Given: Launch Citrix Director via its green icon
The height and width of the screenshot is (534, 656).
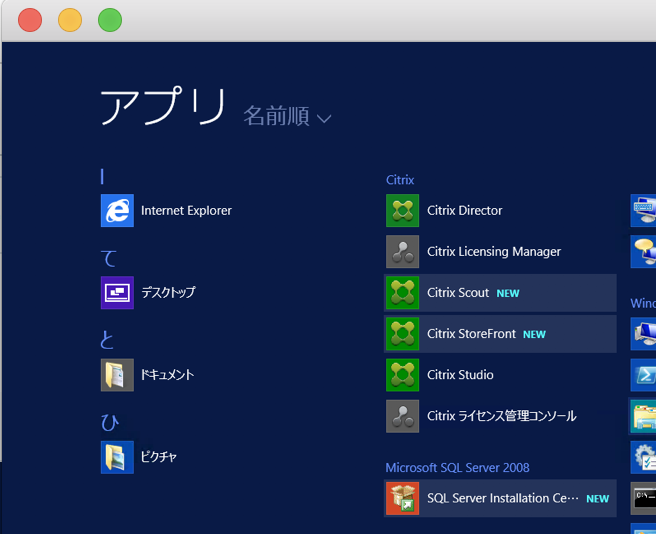Looking at the screenshot, I should pos(402,211).
